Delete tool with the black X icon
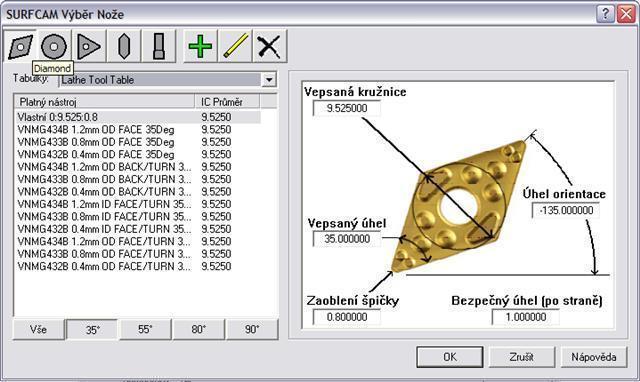Screen dimensions: 640x382 269,46
